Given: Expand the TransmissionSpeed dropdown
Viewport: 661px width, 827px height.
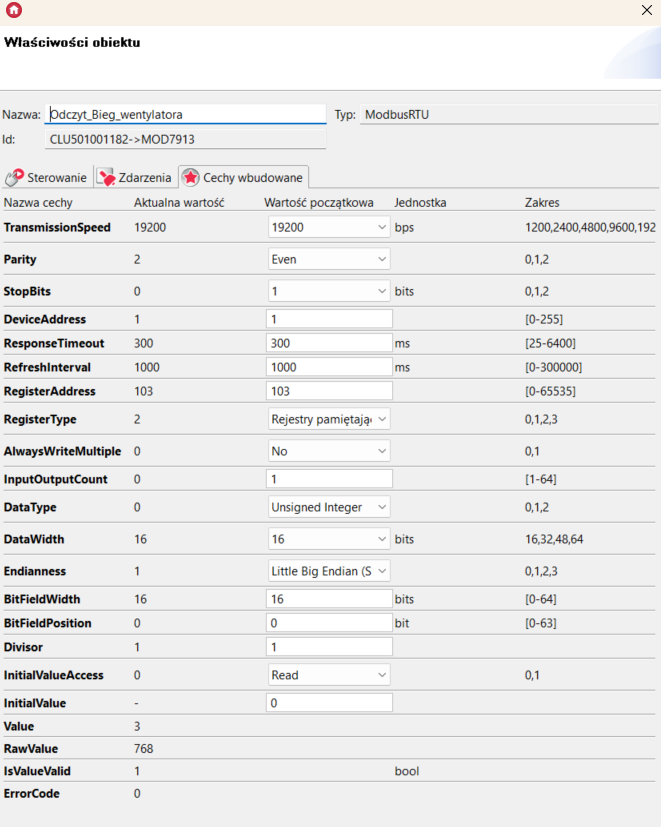Looking at the screenshot, I should (x=328, y=227).
